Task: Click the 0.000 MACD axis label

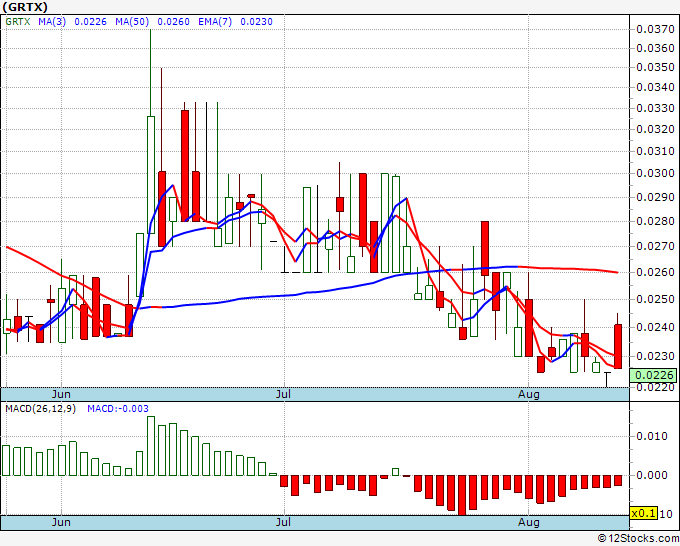Action: click(652, 475)
